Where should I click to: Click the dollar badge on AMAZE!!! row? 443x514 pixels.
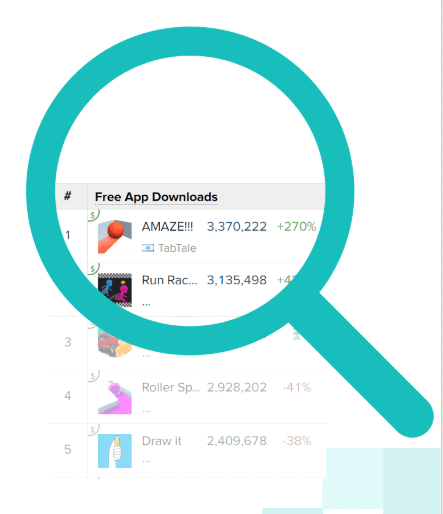click(94, 215)
